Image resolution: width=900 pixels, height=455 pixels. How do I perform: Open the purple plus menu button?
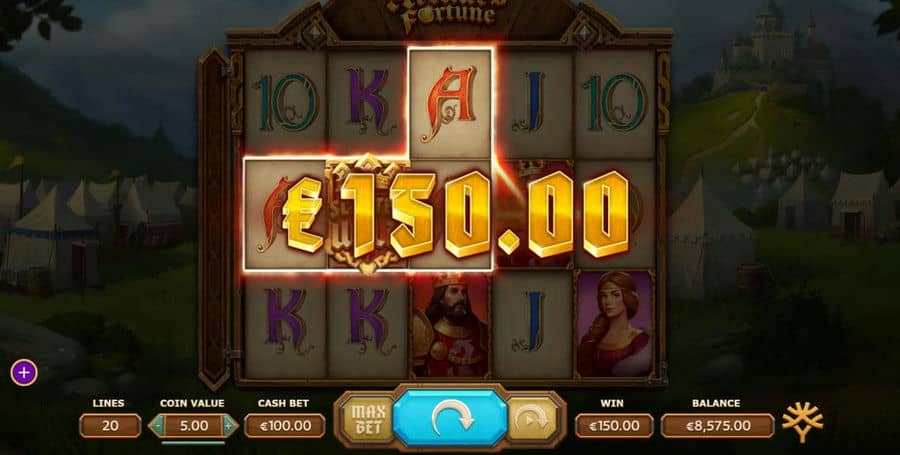coord(24,373)
